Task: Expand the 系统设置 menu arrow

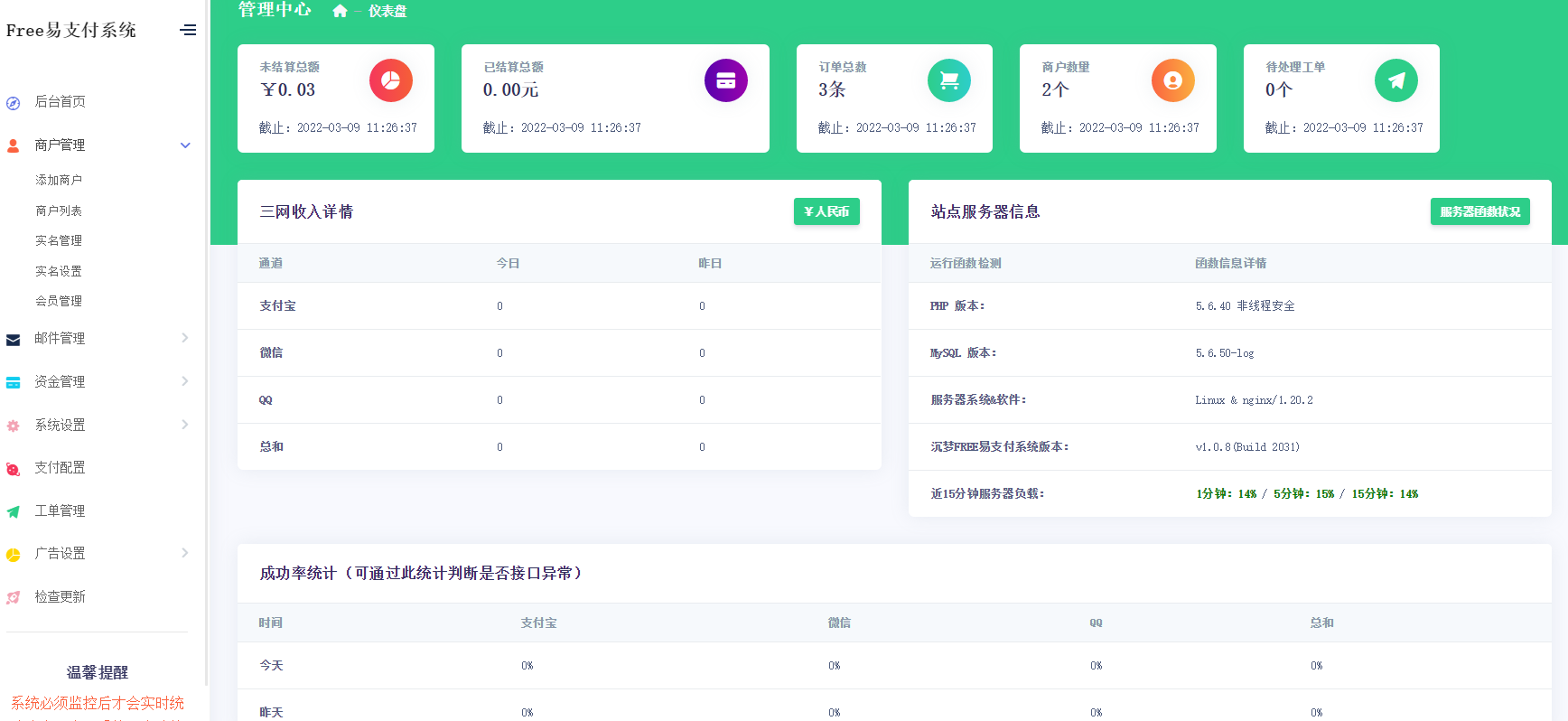Action: (185, 425)
